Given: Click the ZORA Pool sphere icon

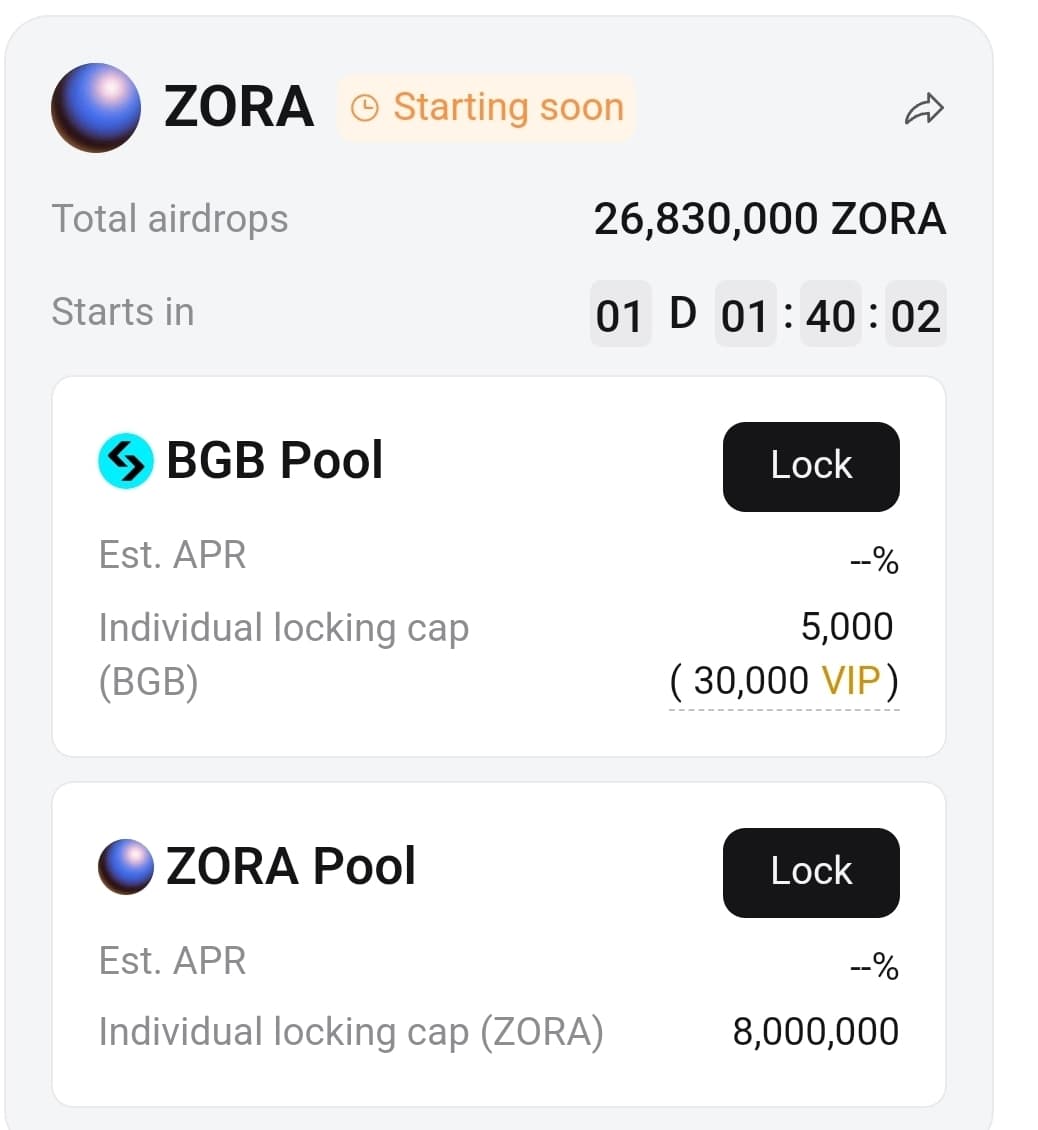Looking at the screenshot, I should (126, 867).
